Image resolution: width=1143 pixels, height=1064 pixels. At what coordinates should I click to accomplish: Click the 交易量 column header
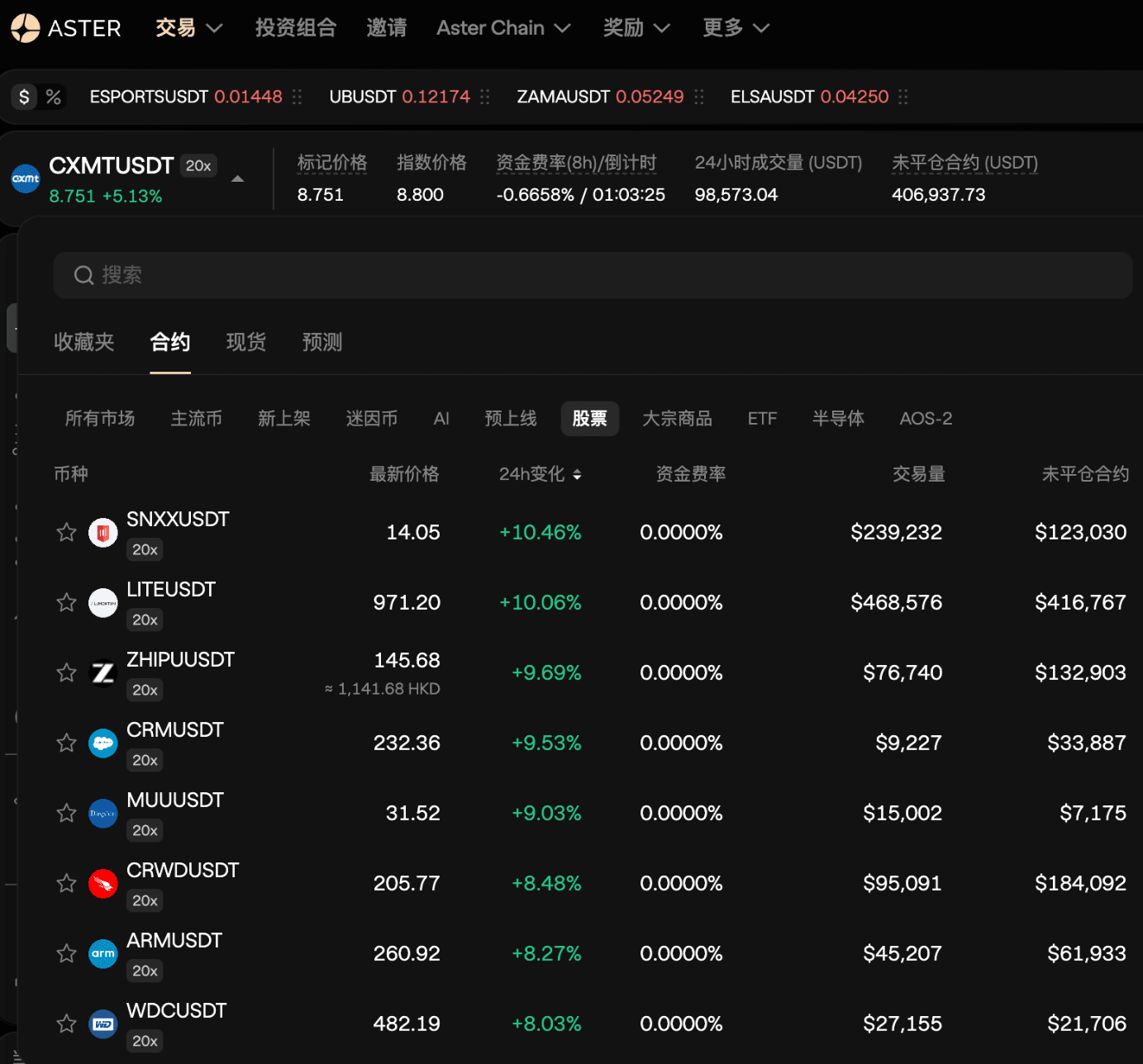tap(919, 474)
